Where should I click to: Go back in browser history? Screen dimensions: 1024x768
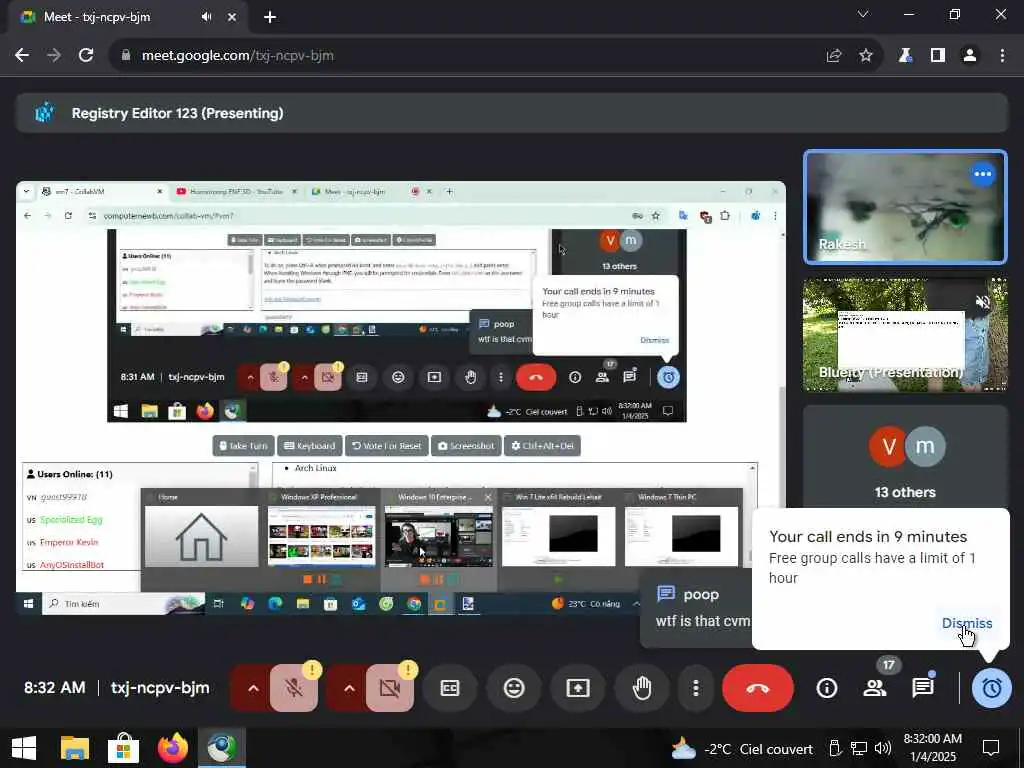coord(22,56)
